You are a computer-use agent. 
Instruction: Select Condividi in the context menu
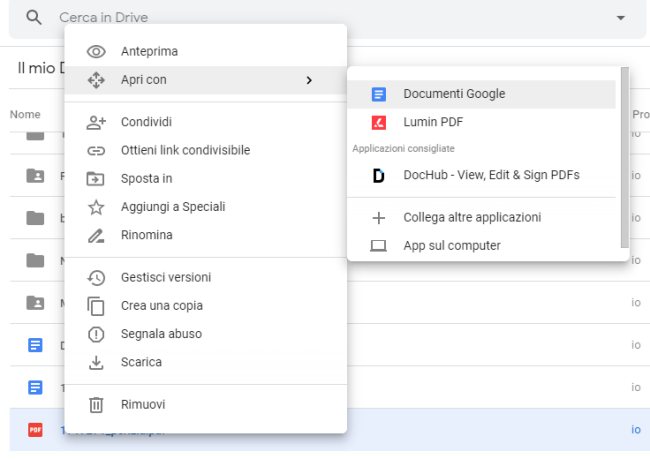206,122
